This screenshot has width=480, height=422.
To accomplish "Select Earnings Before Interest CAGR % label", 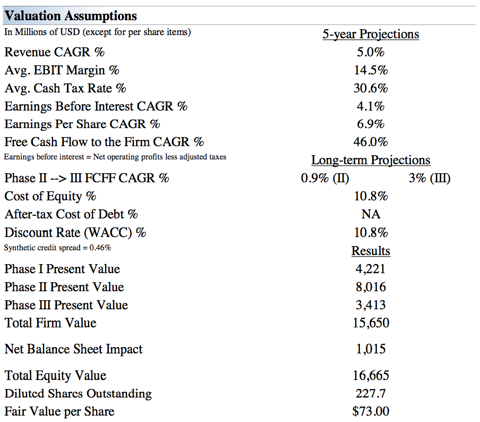I will point(96,106).
